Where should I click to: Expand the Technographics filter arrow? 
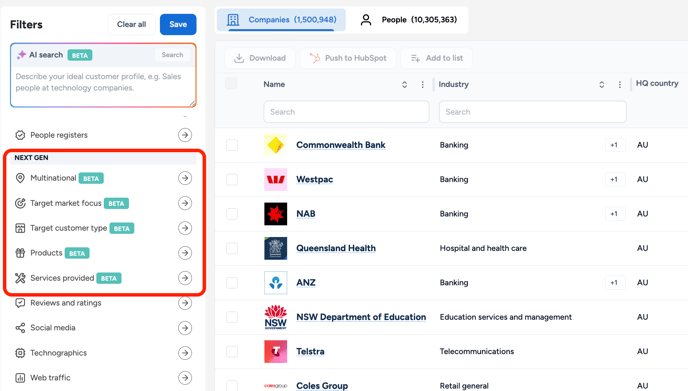click(185, 353)
